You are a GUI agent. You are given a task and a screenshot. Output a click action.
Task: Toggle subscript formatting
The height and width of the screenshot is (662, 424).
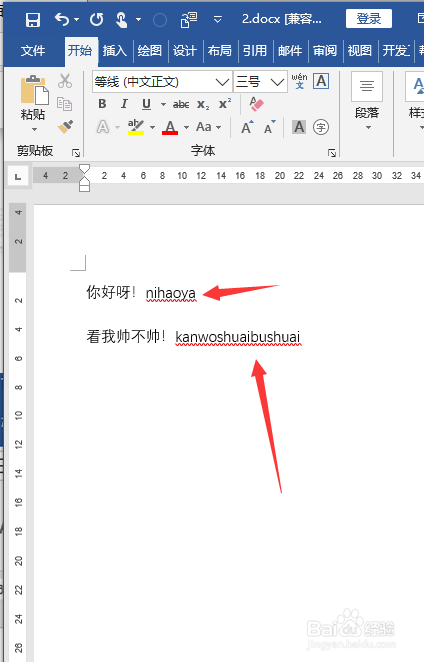[203, 105]
